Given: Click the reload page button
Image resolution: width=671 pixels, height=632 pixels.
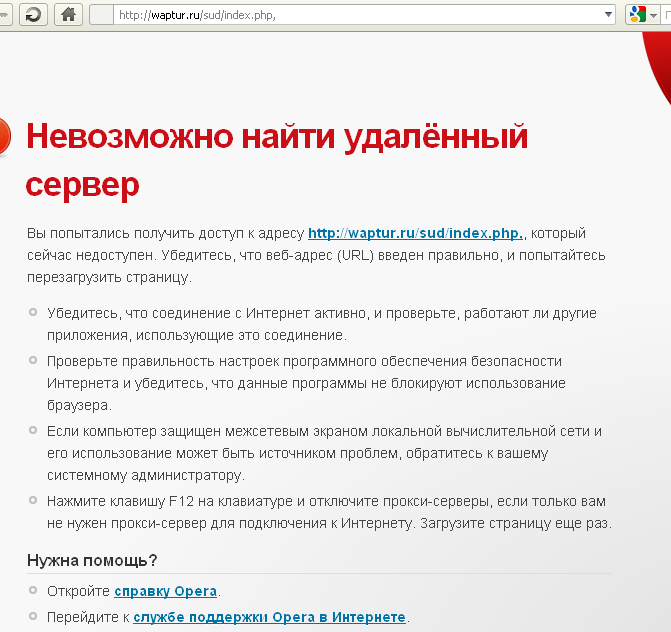Looking at the screenshot, I should coord(33,15).
